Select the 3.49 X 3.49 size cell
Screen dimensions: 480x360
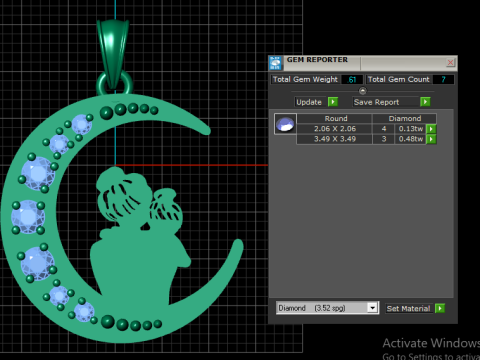(x=335, y=139)
